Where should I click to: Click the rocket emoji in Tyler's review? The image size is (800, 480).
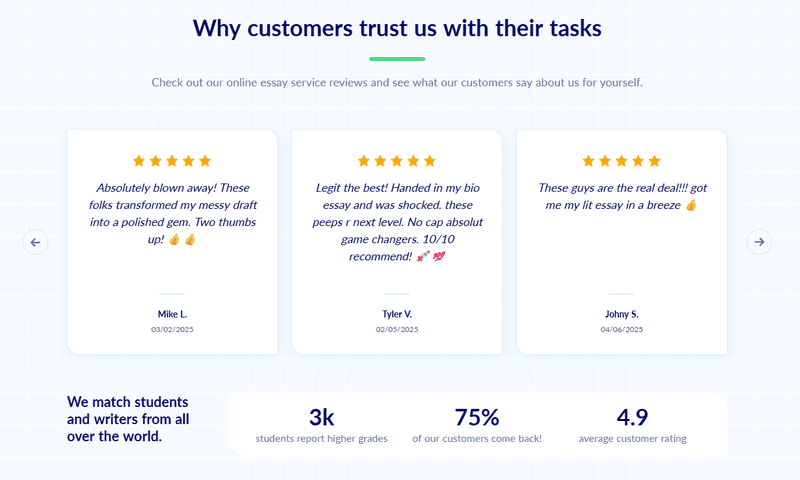[422, 257]
